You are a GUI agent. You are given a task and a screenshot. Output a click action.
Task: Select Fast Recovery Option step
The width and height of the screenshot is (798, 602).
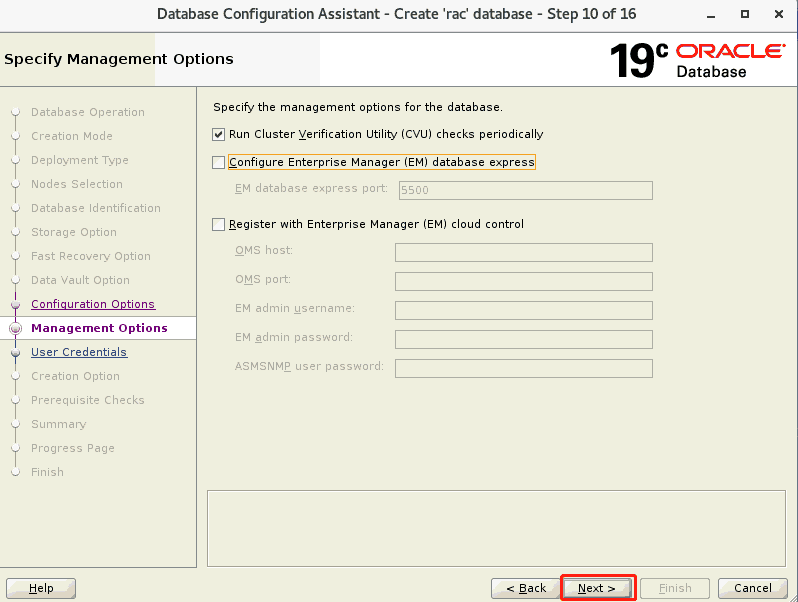91,256
